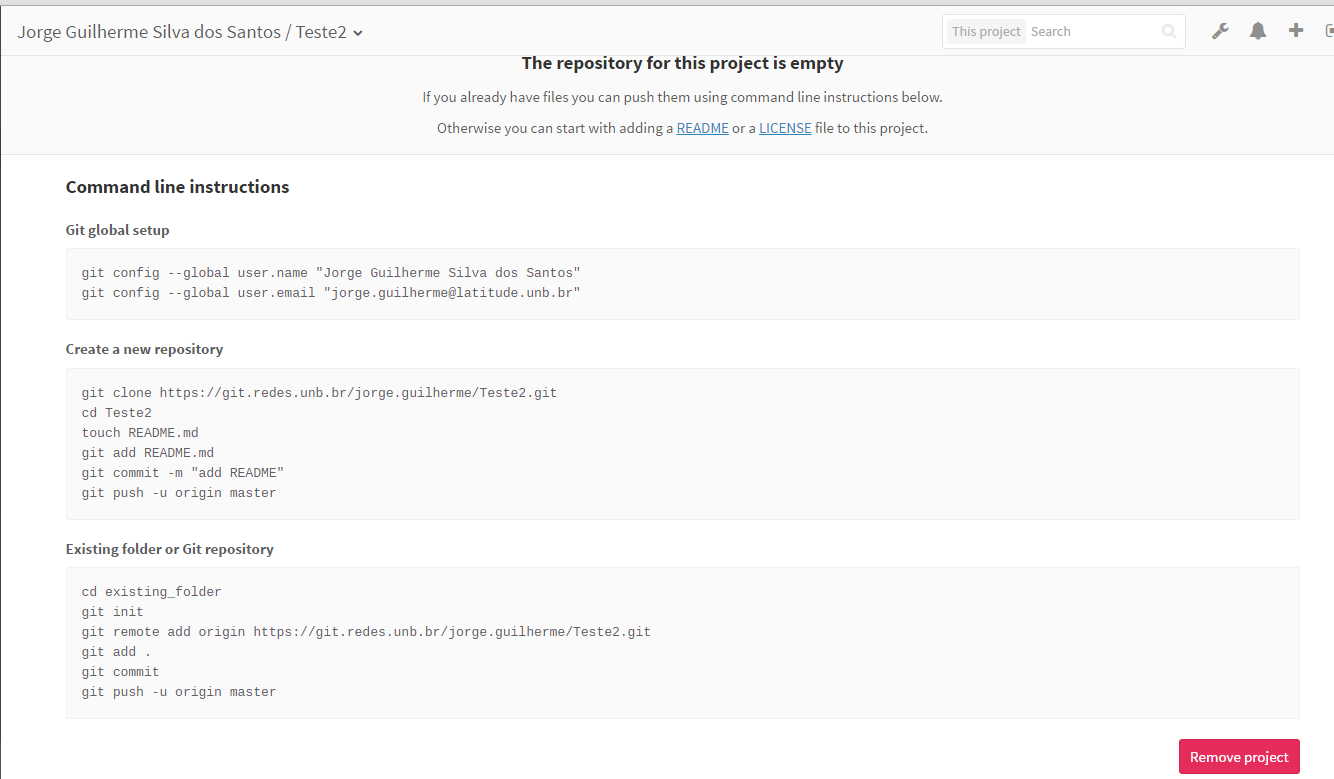
Task: Click the git remote add origin line
Action: coord(366,632)
